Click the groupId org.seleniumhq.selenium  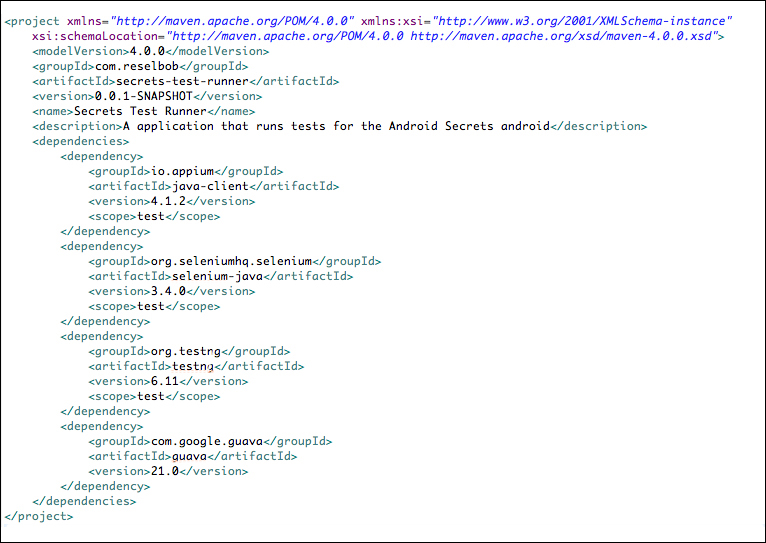231,261
